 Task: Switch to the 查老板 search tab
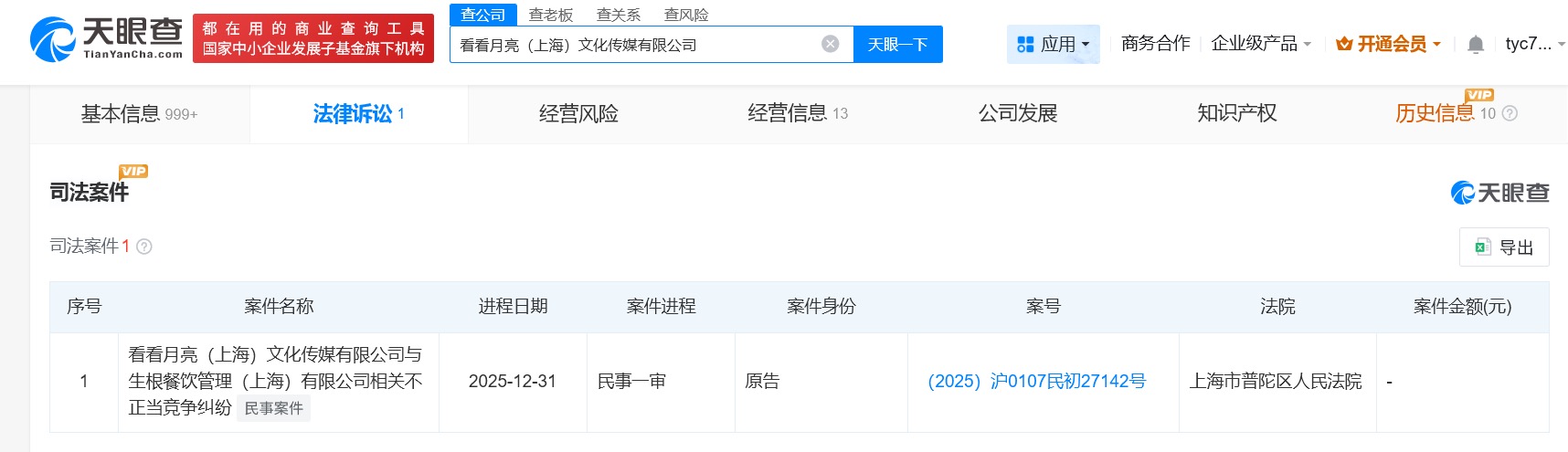tap(551, 15)
